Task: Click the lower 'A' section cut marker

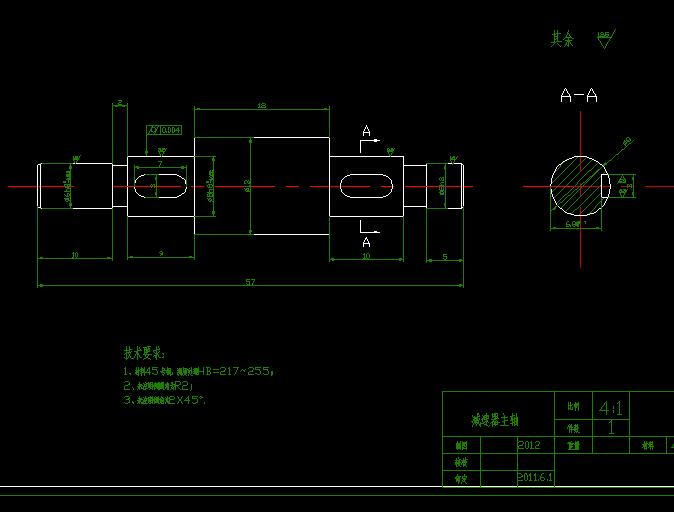Action: pyautogui.click(x=366, y=242)
